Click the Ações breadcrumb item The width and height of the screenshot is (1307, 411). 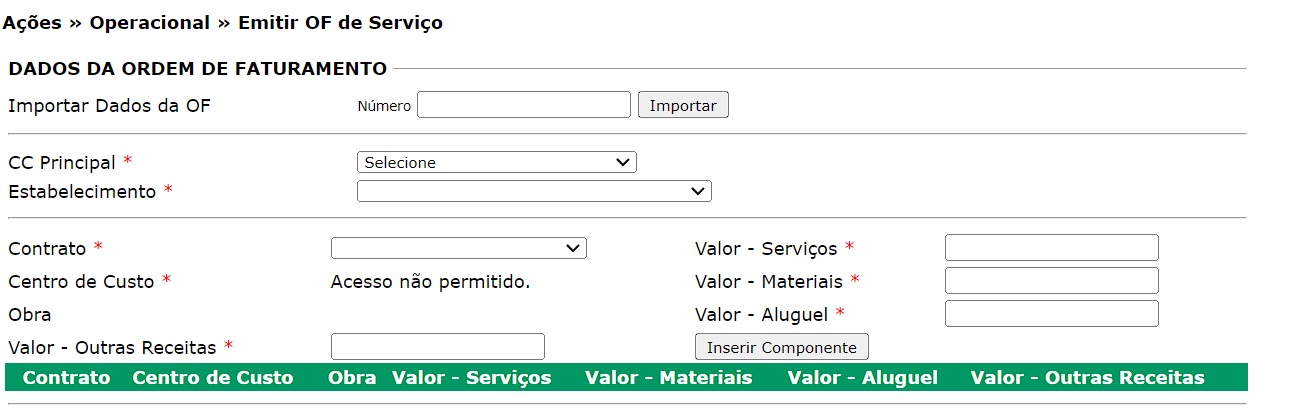(31, 22)
